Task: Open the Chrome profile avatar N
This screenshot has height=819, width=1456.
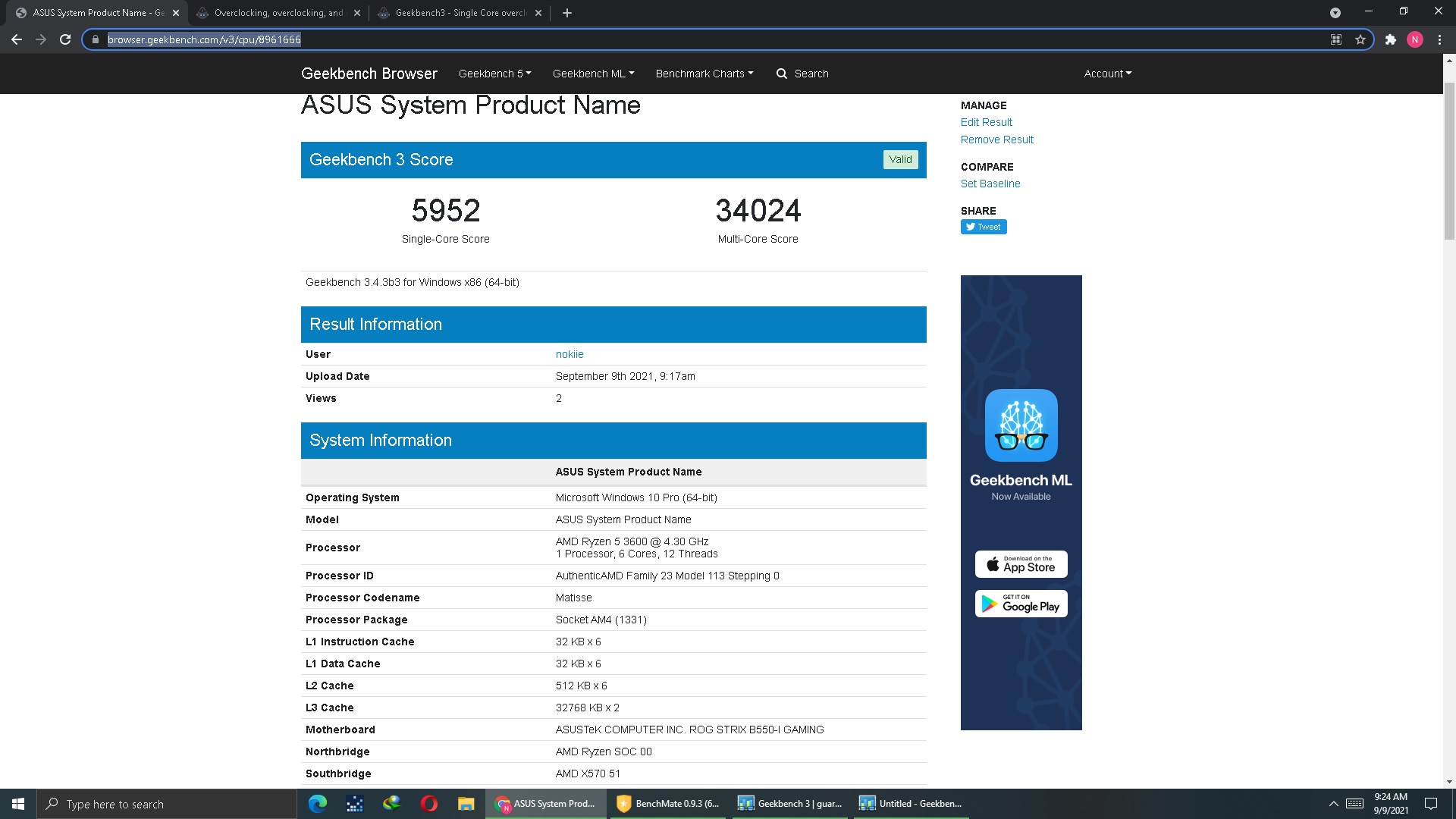Action: [x=1414, y=39]
